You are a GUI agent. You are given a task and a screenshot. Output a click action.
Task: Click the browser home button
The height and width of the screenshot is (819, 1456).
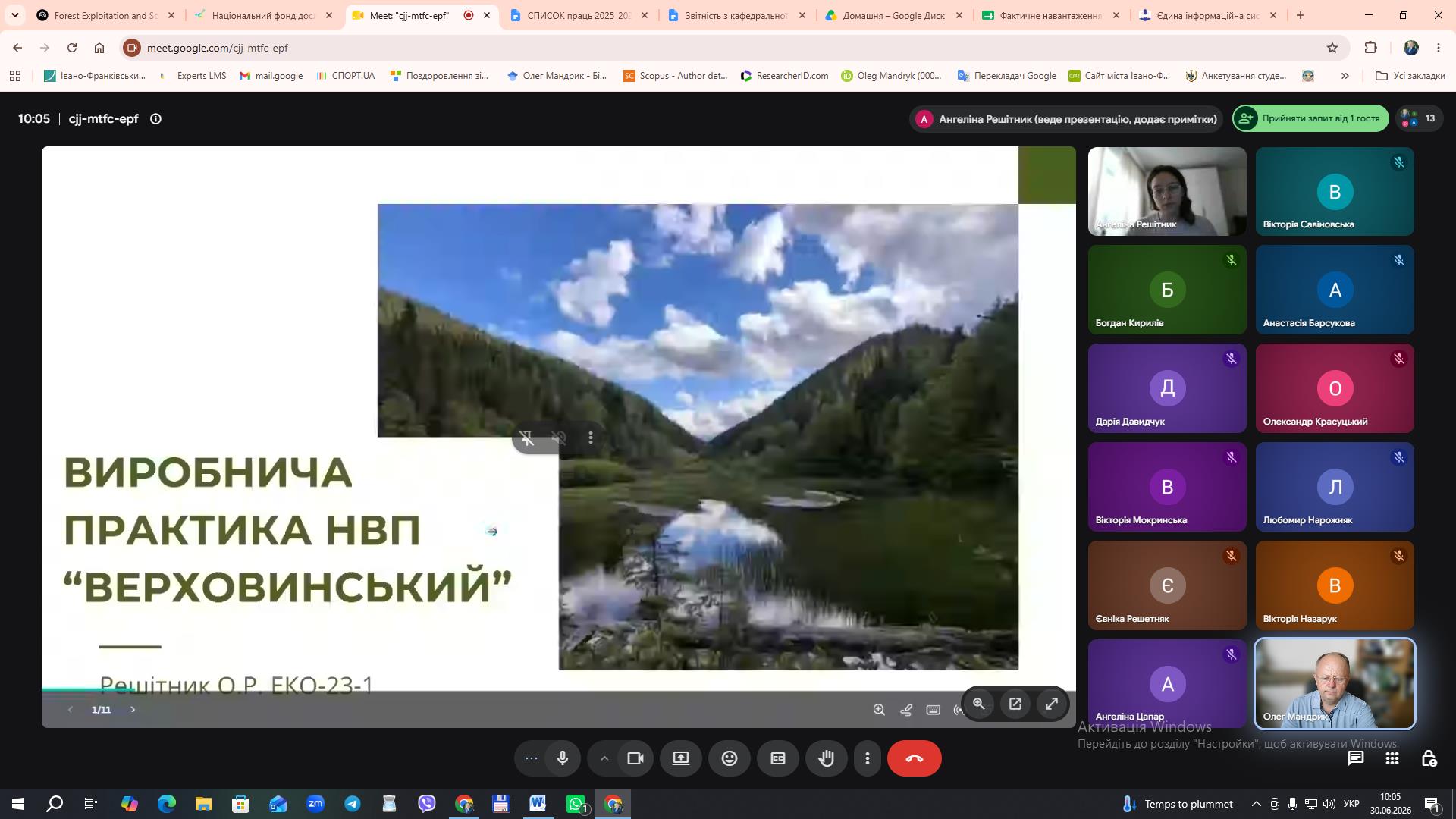(x=99, y=48)
